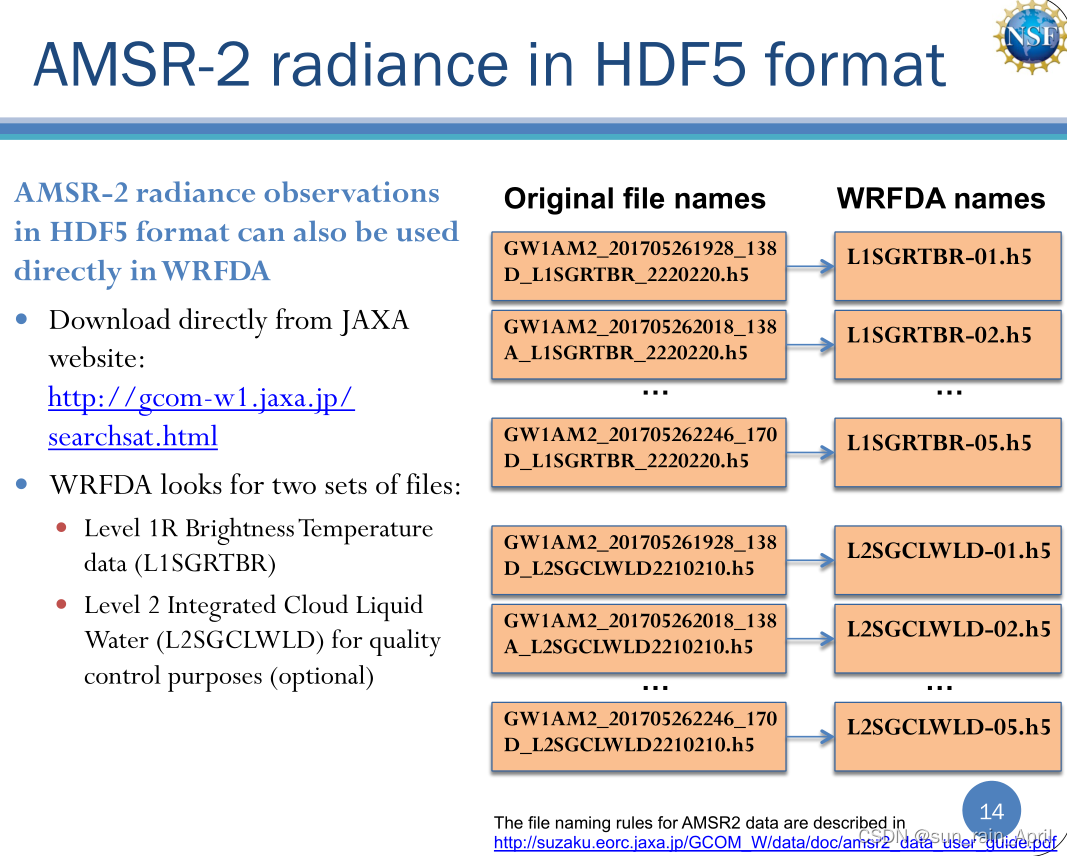Click the slide number 14 badge
Image resolution: width=1067 pixels, height=856 pixels.
pyautogui.click(x=991, y=810)
